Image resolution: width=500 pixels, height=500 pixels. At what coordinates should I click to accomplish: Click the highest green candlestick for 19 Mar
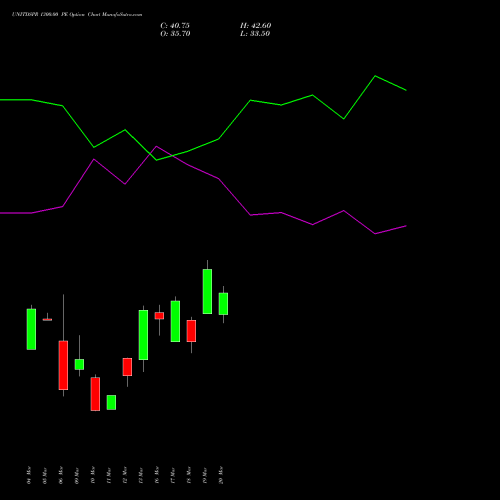207,291
